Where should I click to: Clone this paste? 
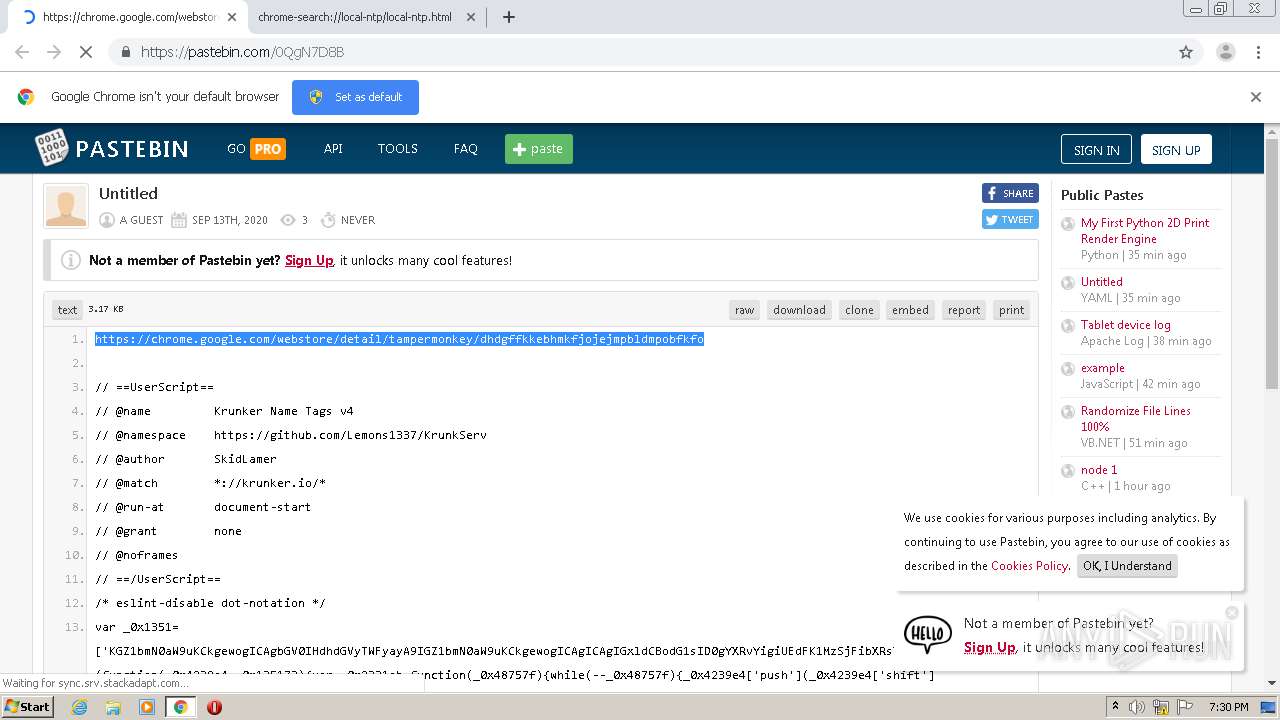[859, 310]
